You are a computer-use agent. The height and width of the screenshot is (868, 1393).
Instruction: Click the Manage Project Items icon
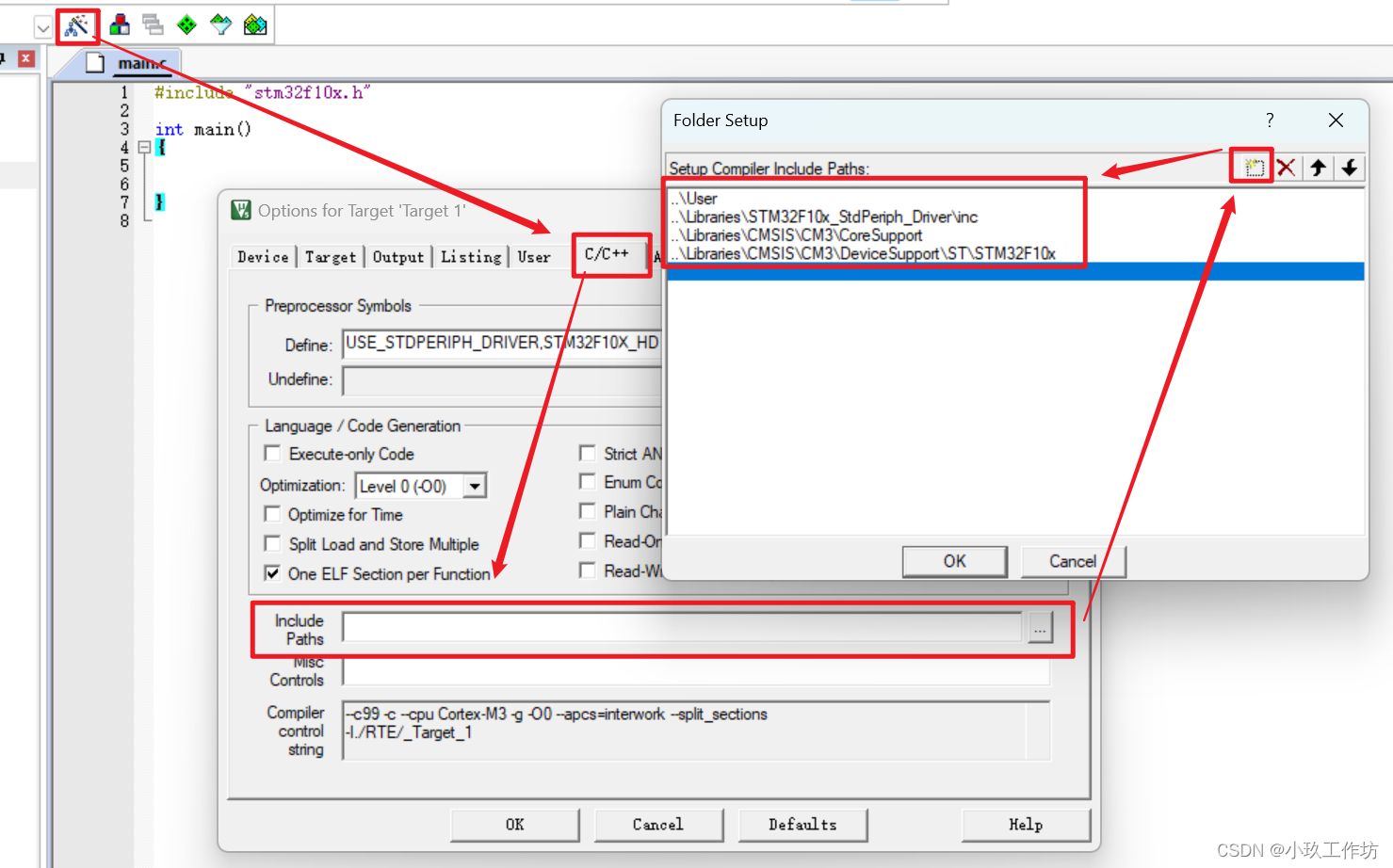120,24
